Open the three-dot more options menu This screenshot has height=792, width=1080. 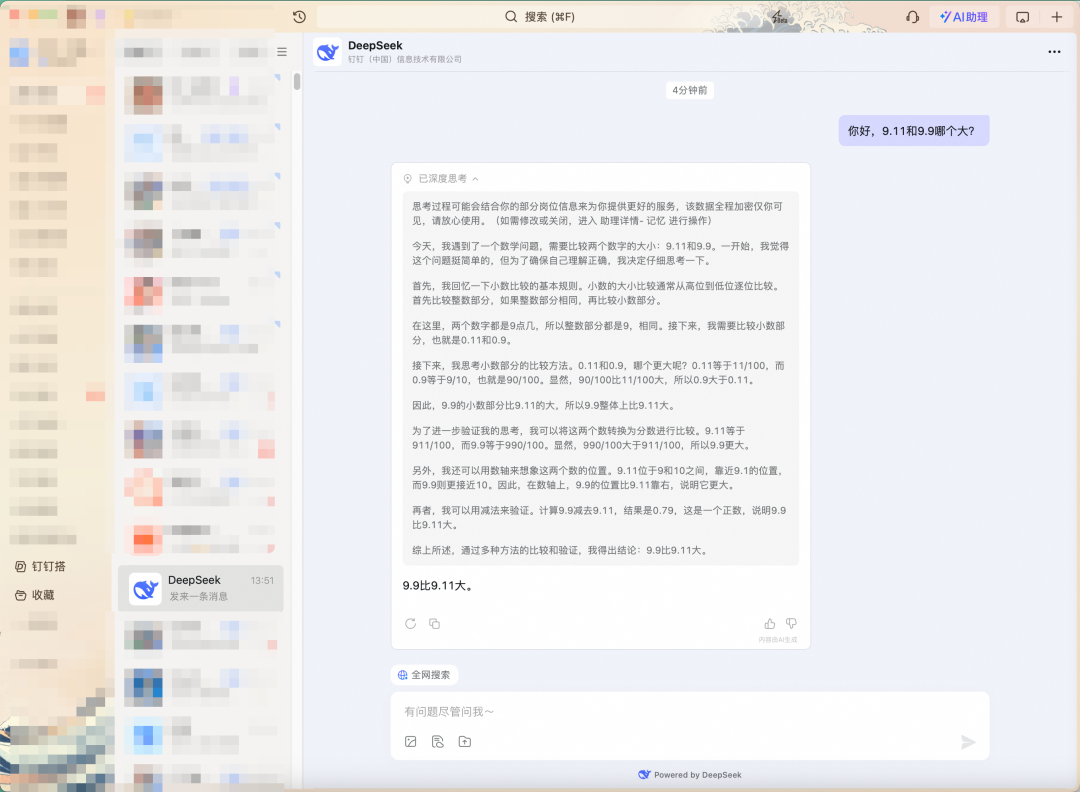point(1054,52)
